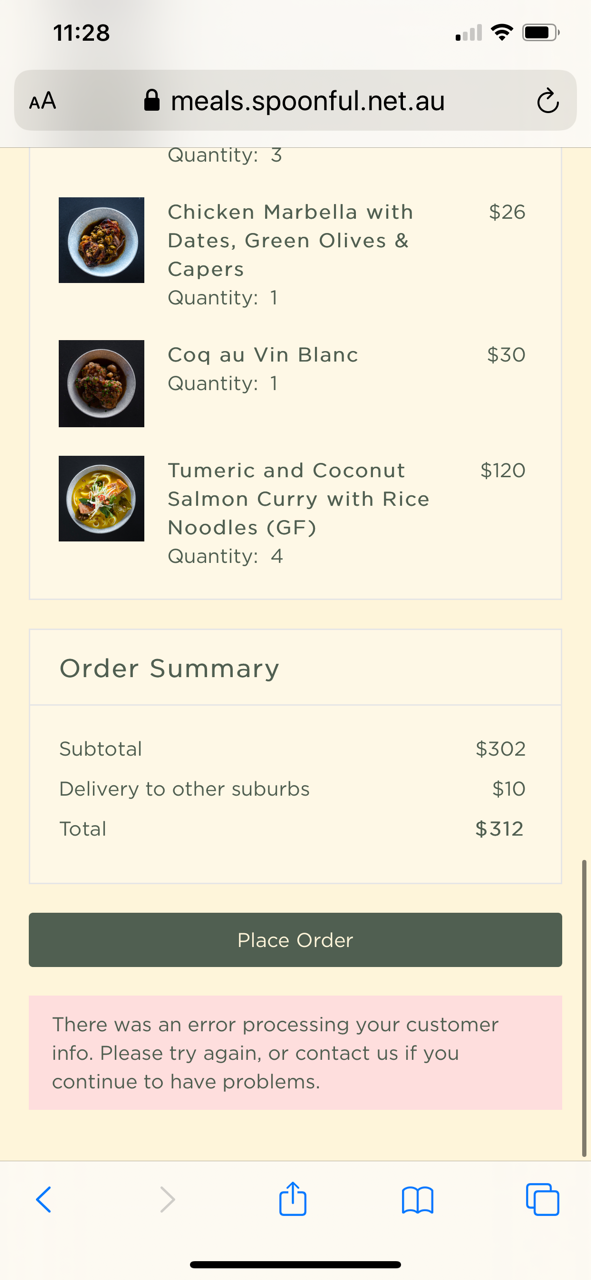This screenshot has height=1280, width=591.
Task: Select the Chicken Marbella item name
Action: coord(290,240)
